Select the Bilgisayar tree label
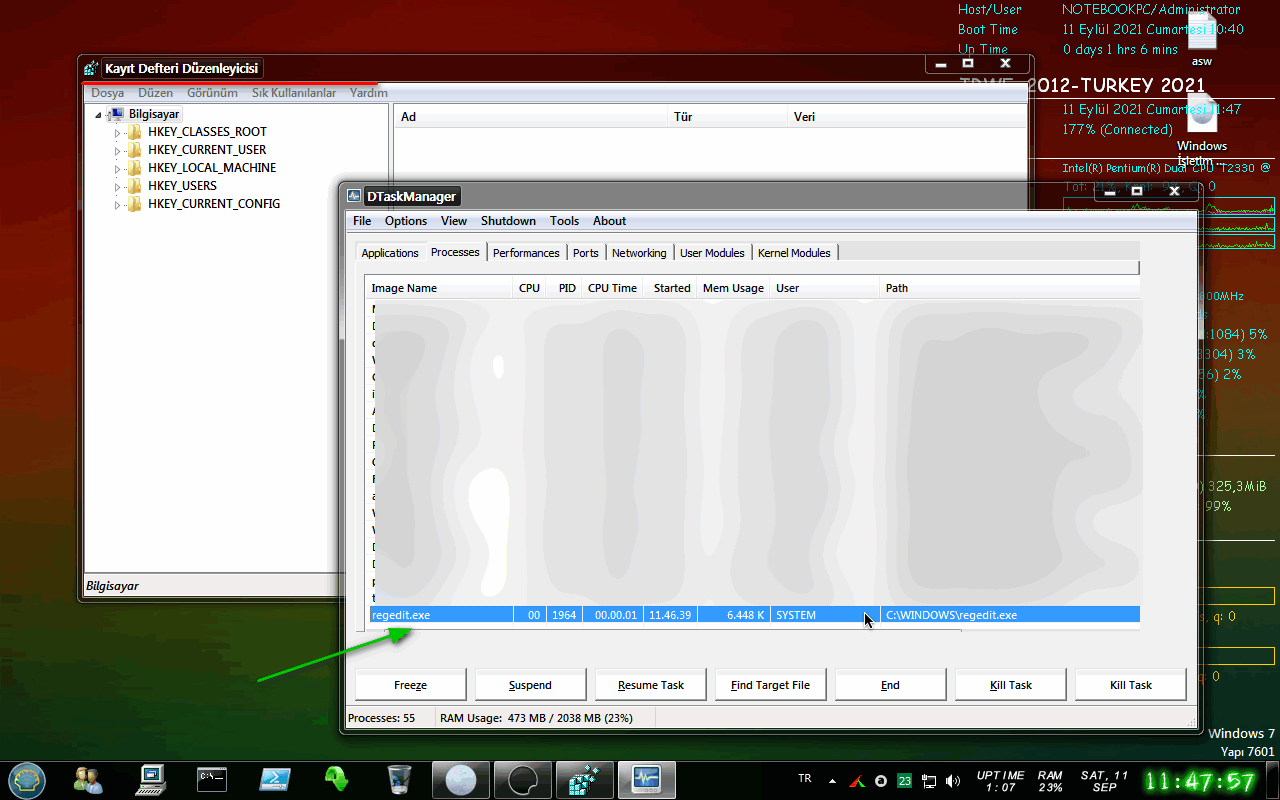The image size is (1280, 800). pos(154,114)
